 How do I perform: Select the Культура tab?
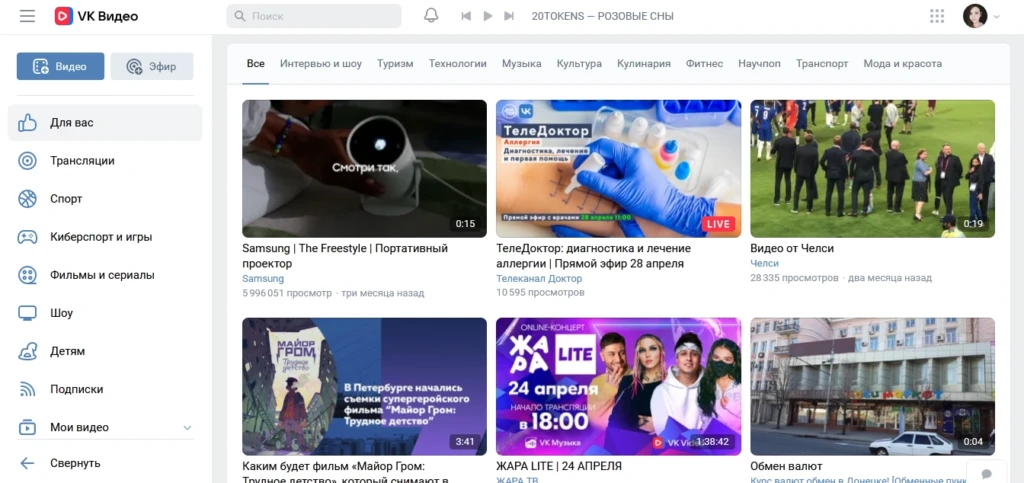pyautogui.click(x=579, y=64)
